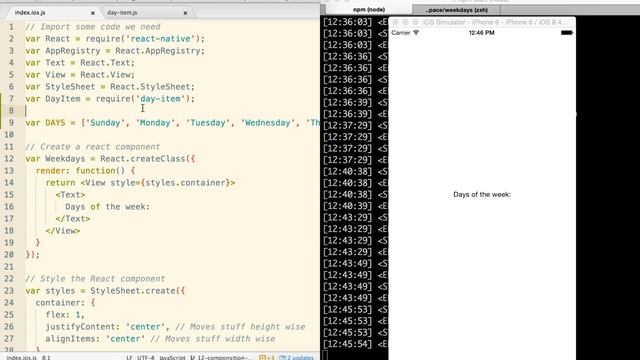This screenshot has width=640, height=360.
Task: Click the git branch indicator 12-composition
Action: (x=222, y=358)
